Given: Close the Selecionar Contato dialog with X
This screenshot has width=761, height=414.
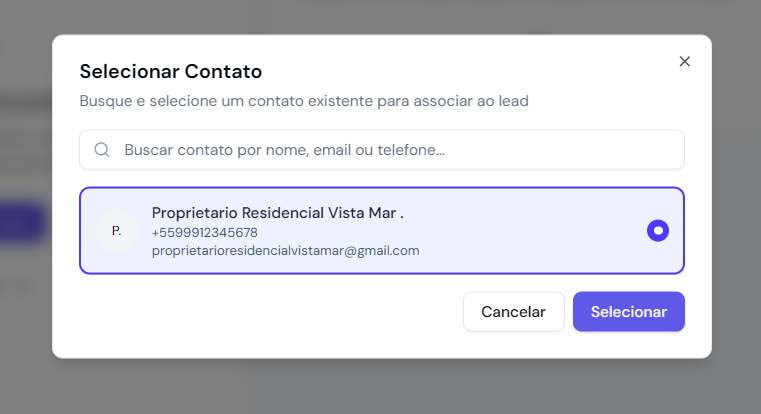Looking at the screenshot, I should (x=685, y=61).
